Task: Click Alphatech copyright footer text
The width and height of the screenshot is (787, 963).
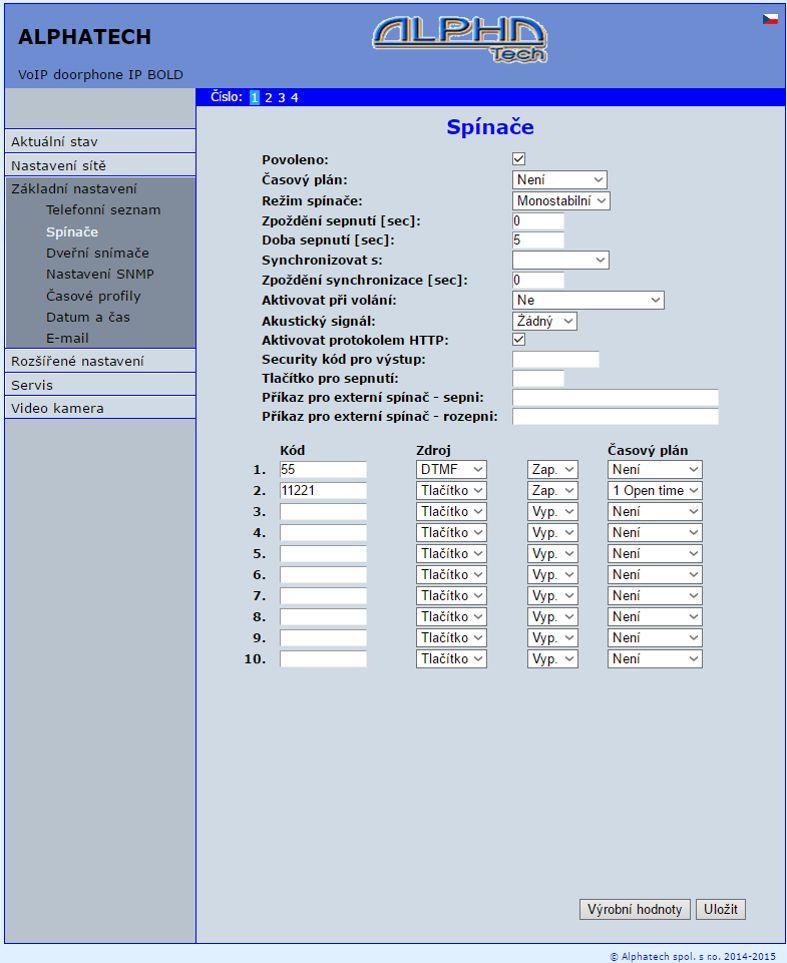Action: 692,956
